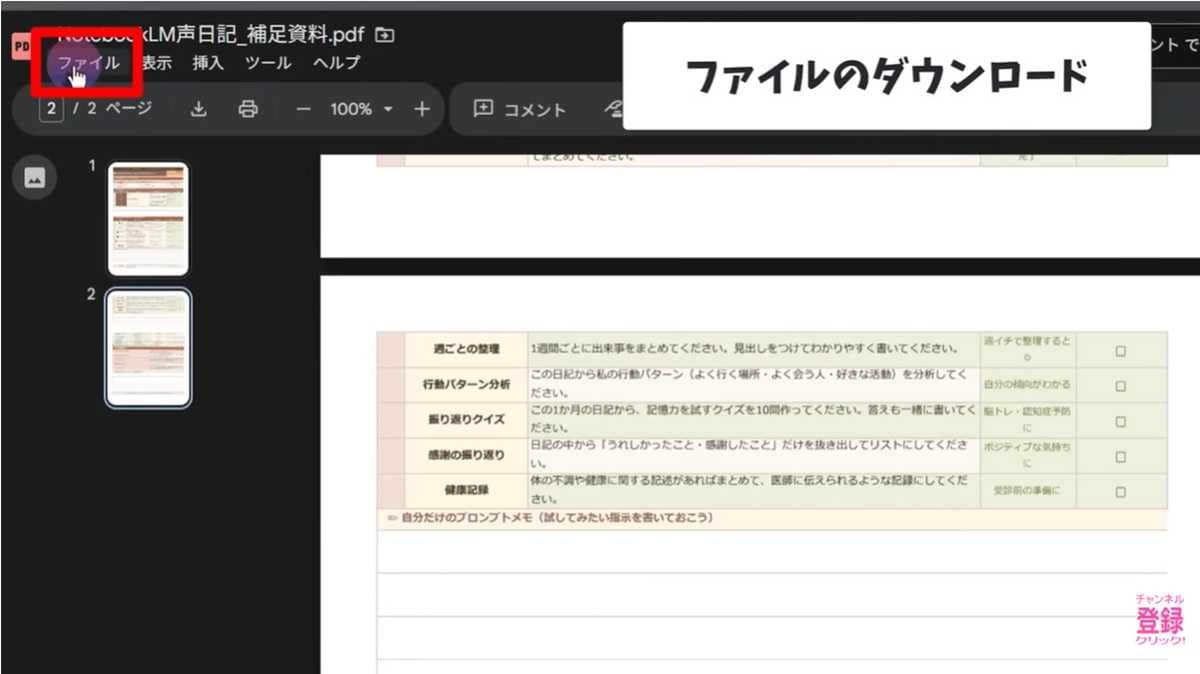The width and height of the screenshot is (1200, 674).
Task: Click the 2 ページ total page label
Action: click(x=120, y=109)
